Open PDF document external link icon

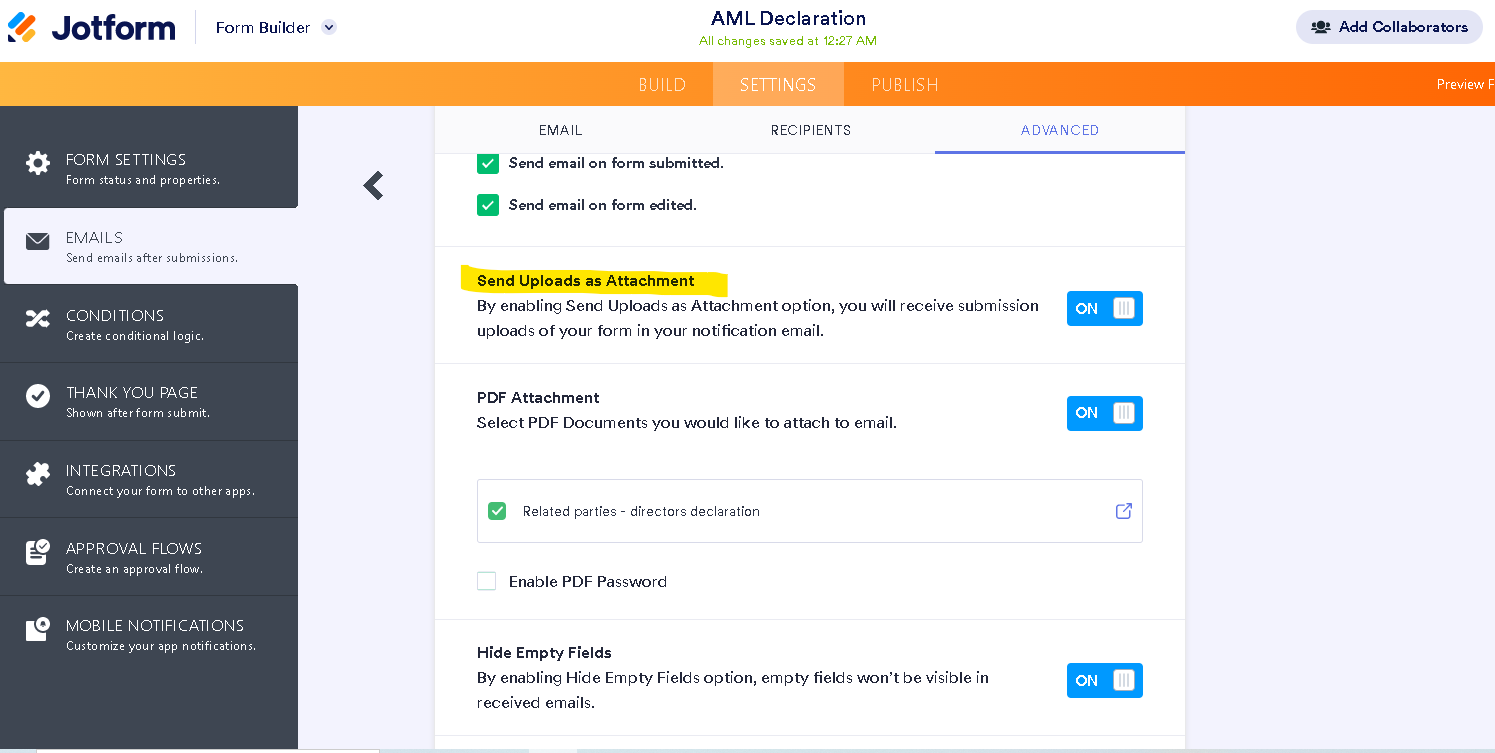click(x=1123, y=511)
